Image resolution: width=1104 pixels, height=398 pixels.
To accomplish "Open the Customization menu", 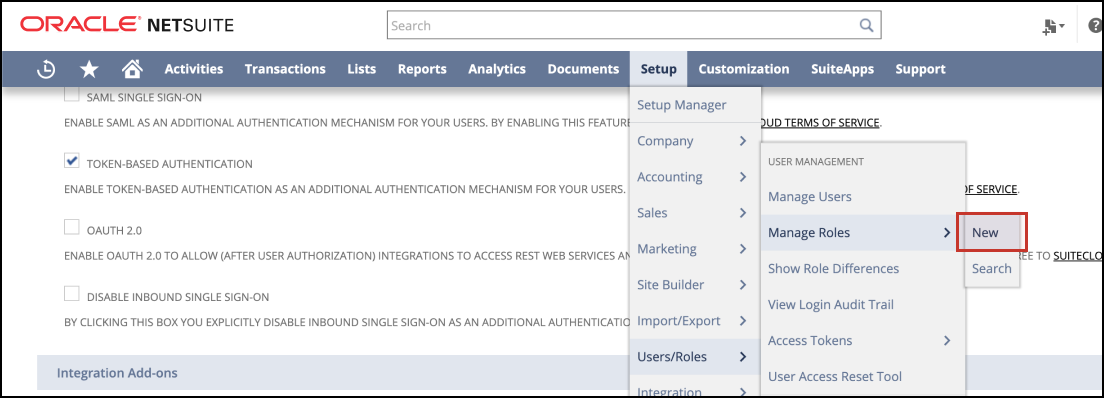I will pos(744,69).
